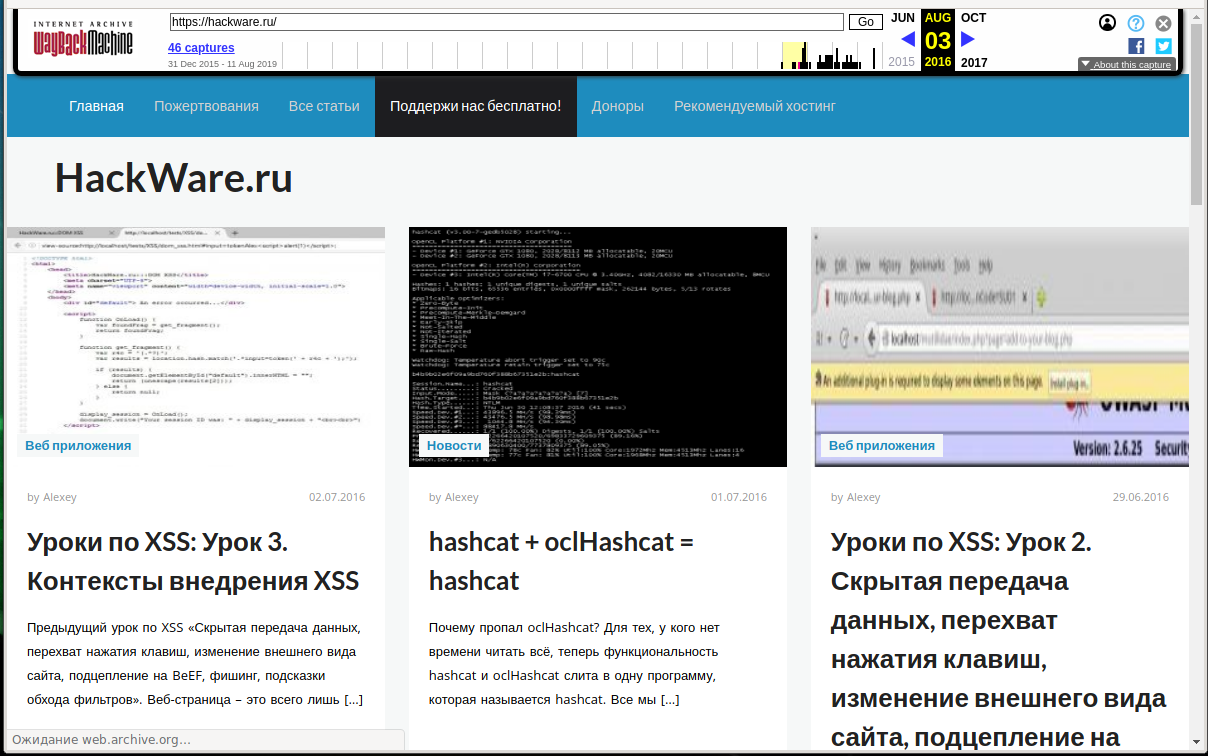Click the Wayback Machine logo

pos(78,38)
